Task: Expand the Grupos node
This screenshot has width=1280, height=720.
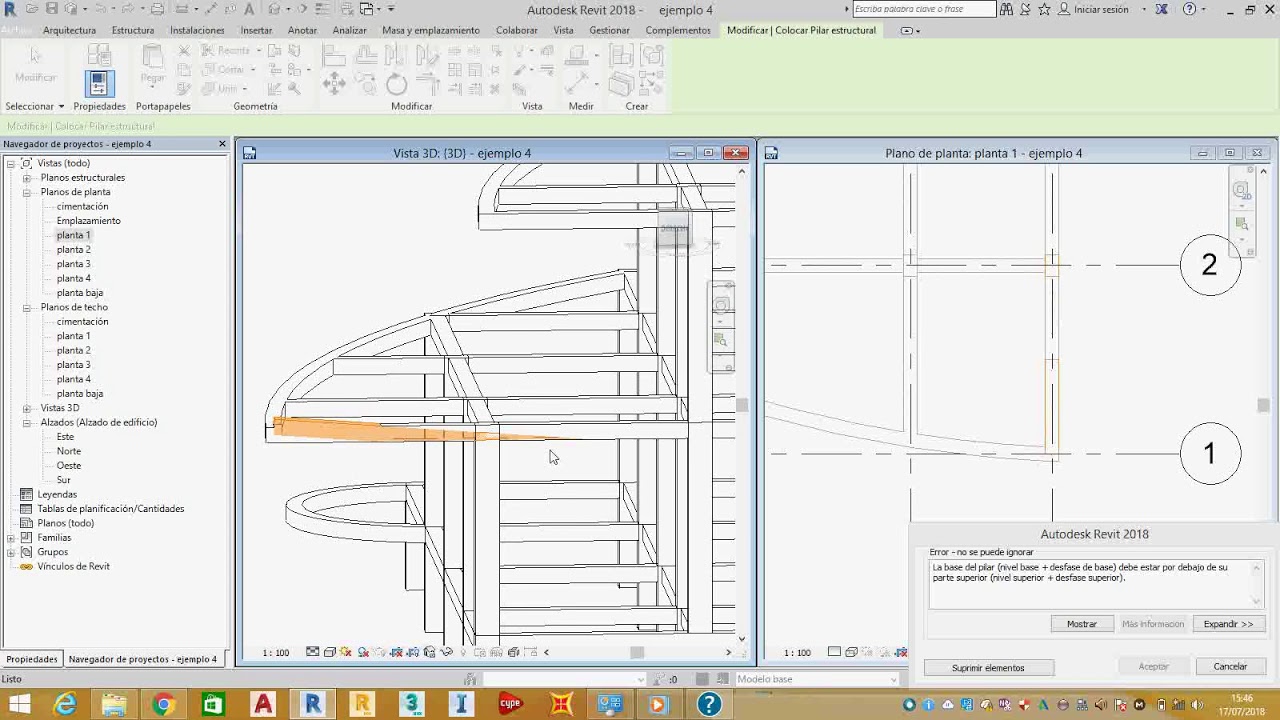Action: click(x=11, y=552)
